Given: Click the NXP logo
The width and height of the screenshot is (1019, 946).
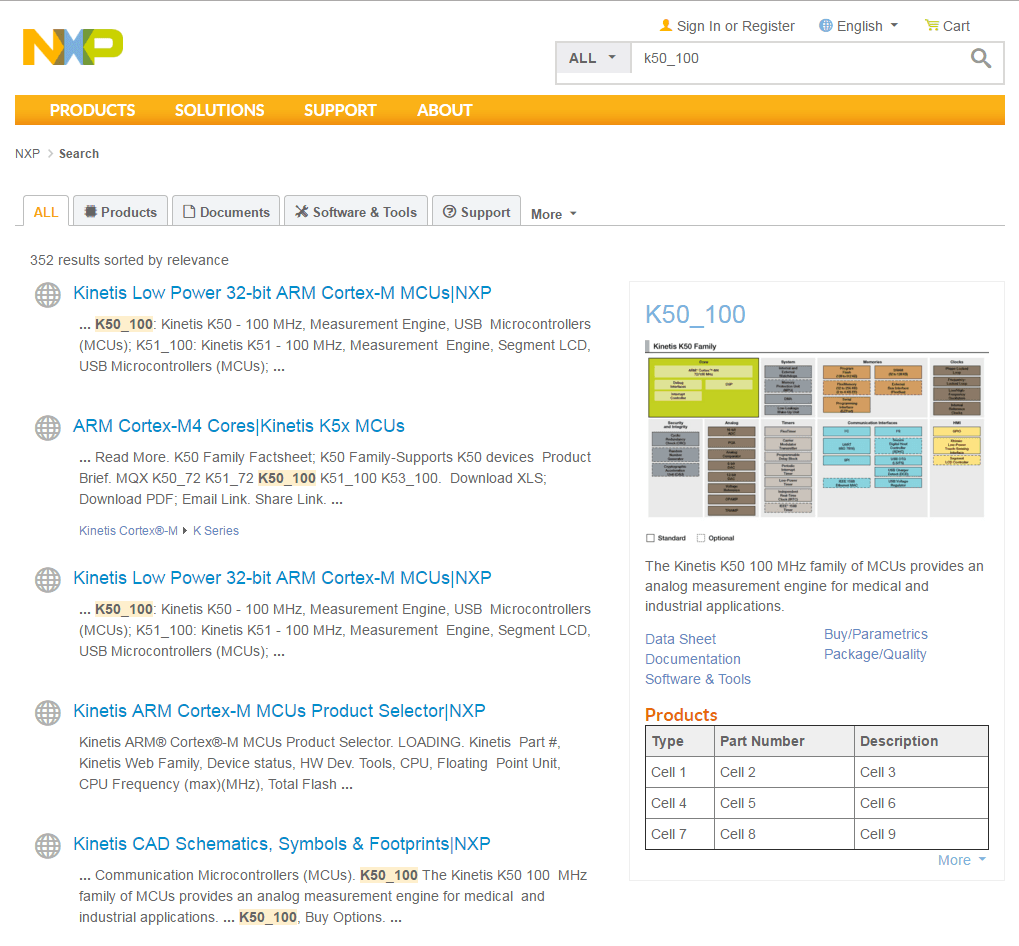Looking at the screenshot, I should pyautogui.click(x=73, y=47).
